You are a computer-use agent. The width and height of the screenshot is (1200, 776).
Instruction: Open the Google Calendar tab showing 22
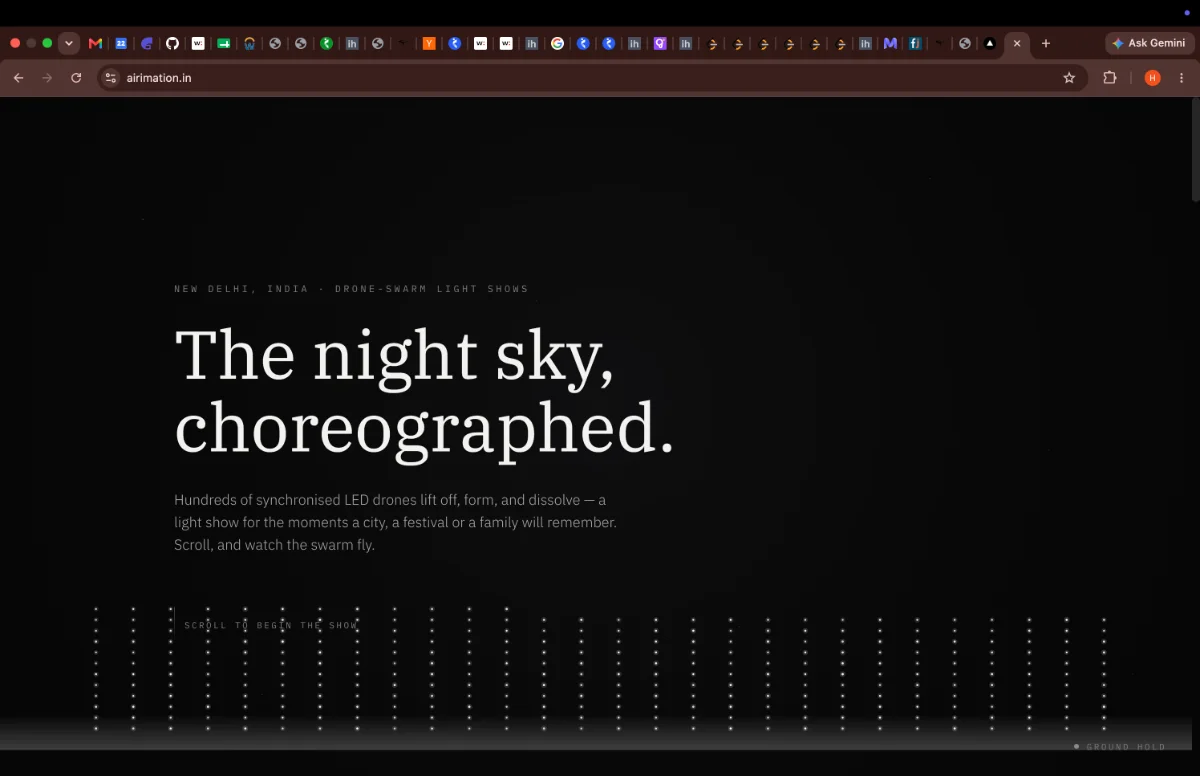tap(121, 44)
